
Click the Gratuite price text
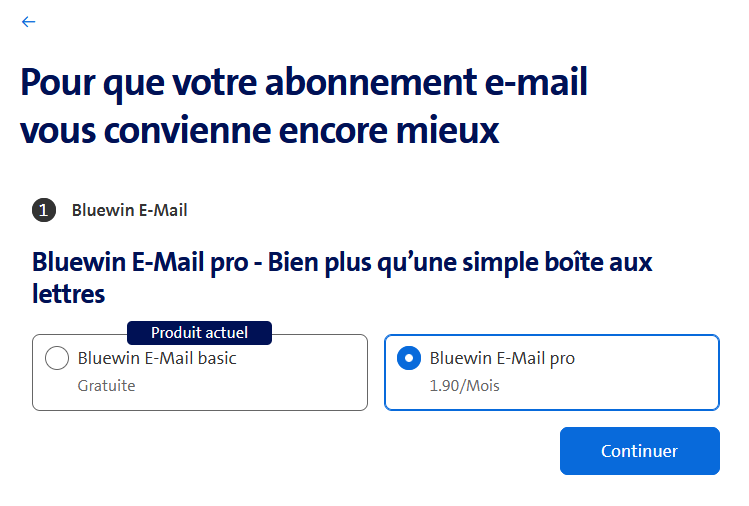(x=106, y=385)
